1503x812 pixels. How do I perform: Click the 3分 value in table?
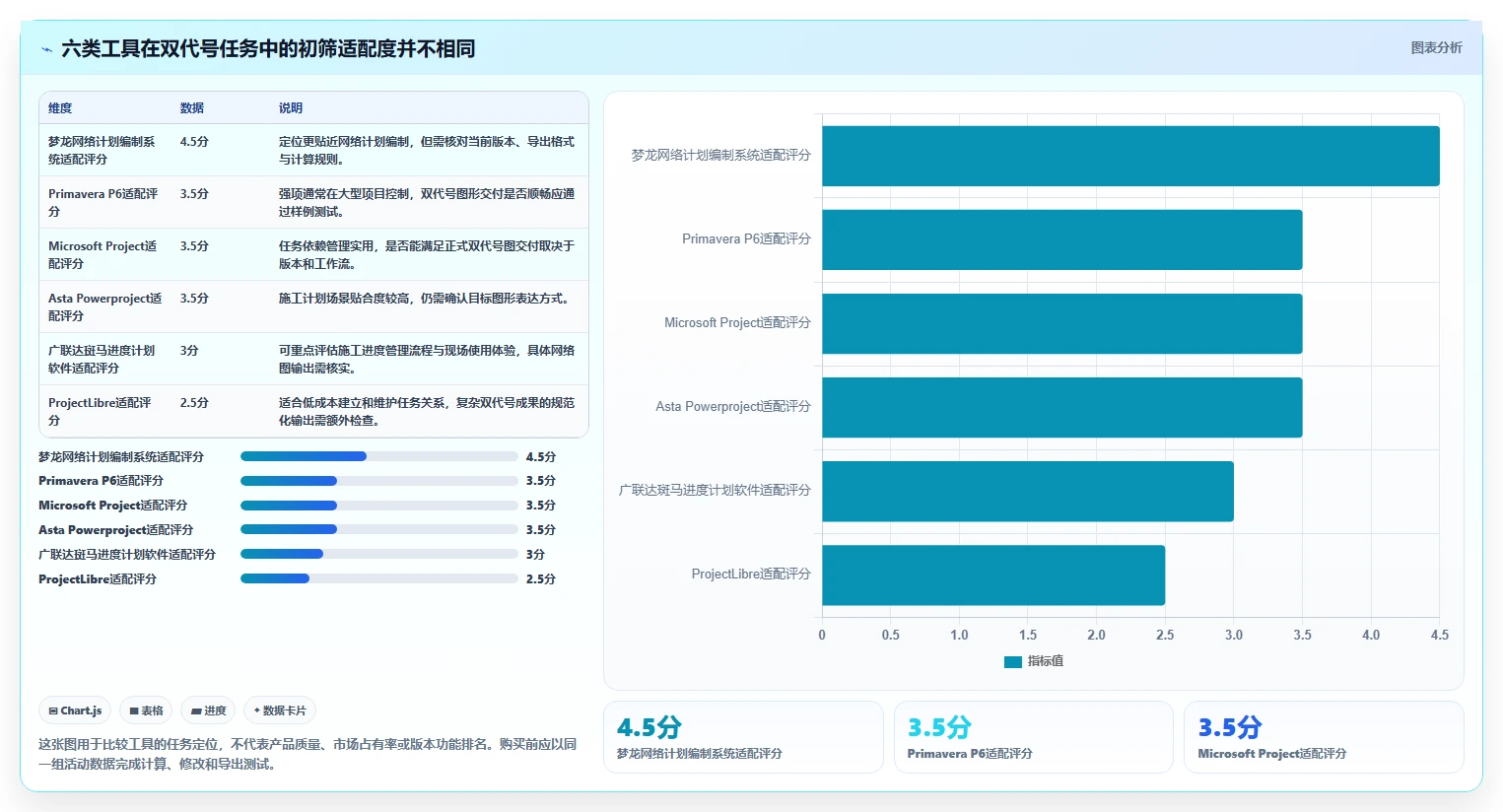tap(189, 351)
